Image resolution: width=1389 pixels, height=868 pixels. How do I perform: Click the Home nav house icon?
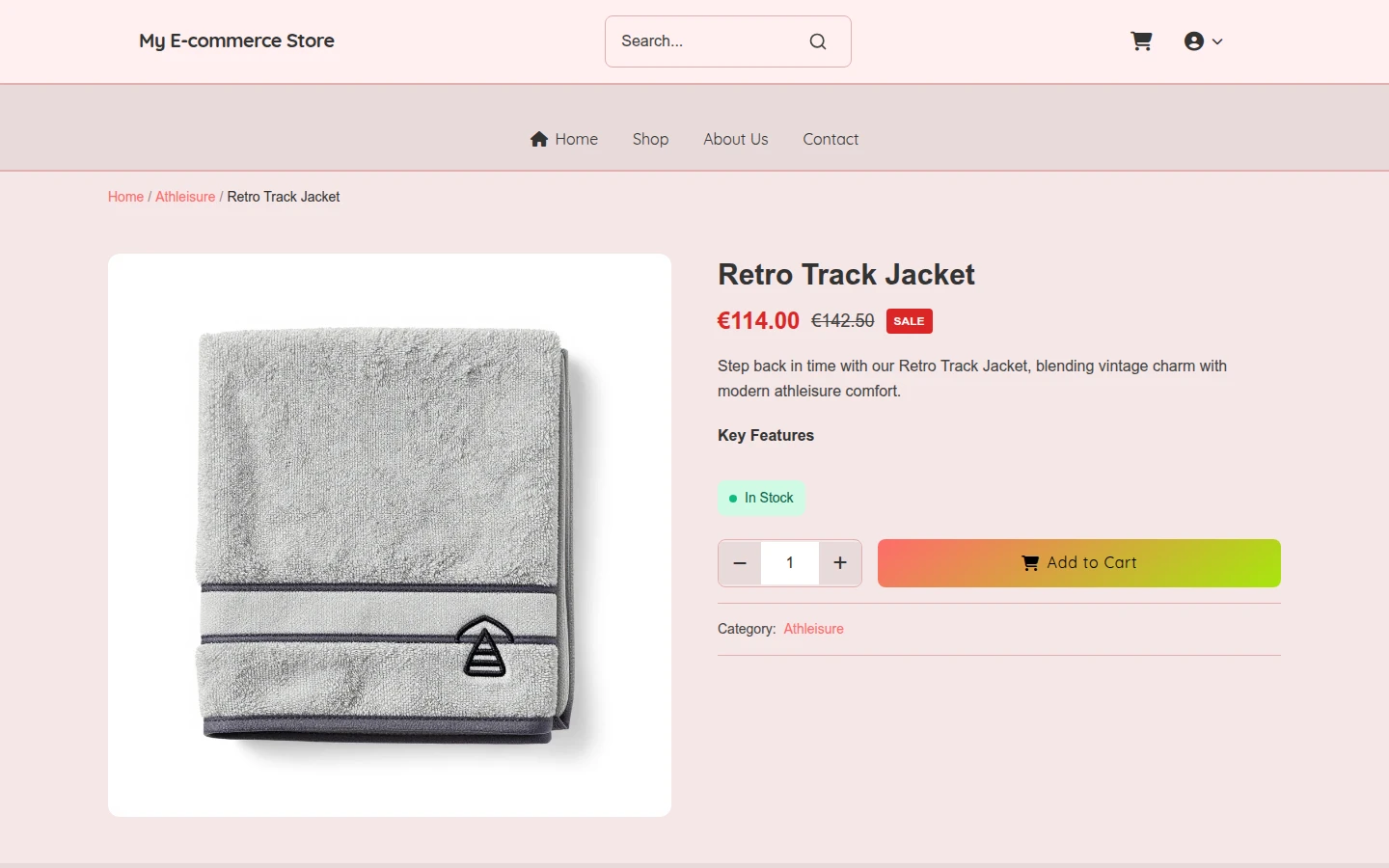coord(539,139)
